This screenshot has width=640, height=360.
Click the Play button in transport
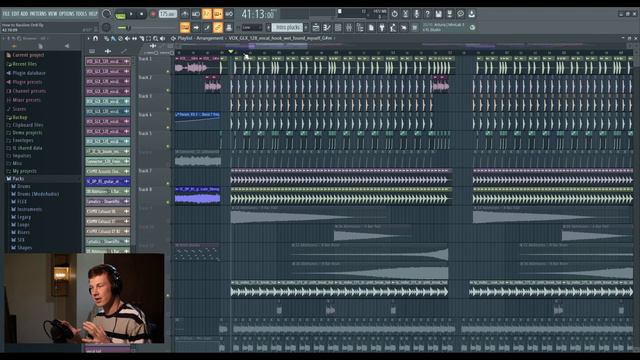(131, 14)
